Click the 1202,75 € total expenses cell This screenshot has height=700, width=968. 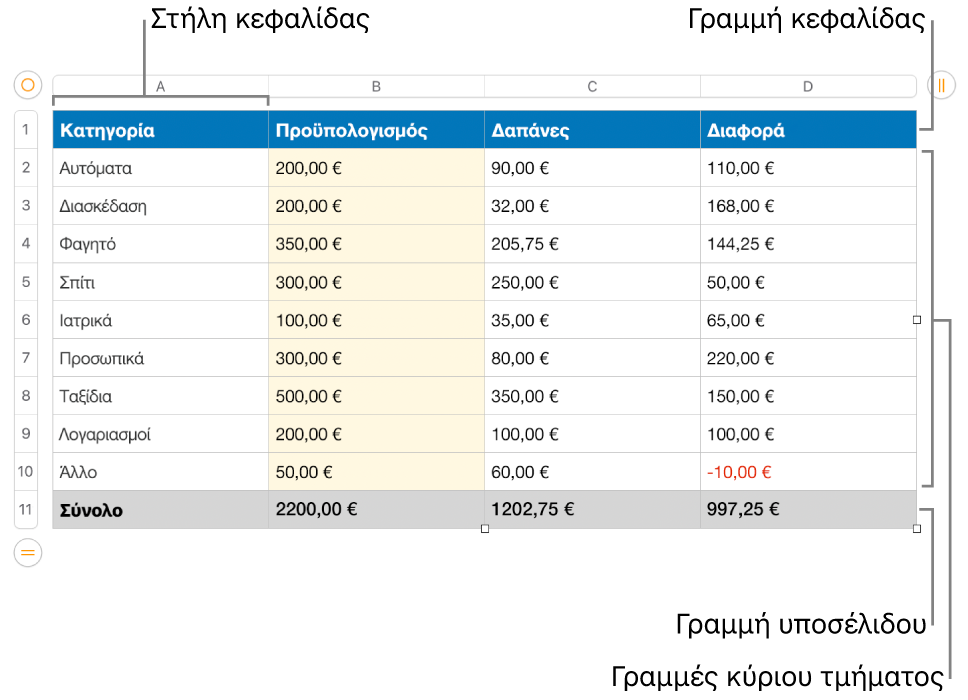[592, 510]
